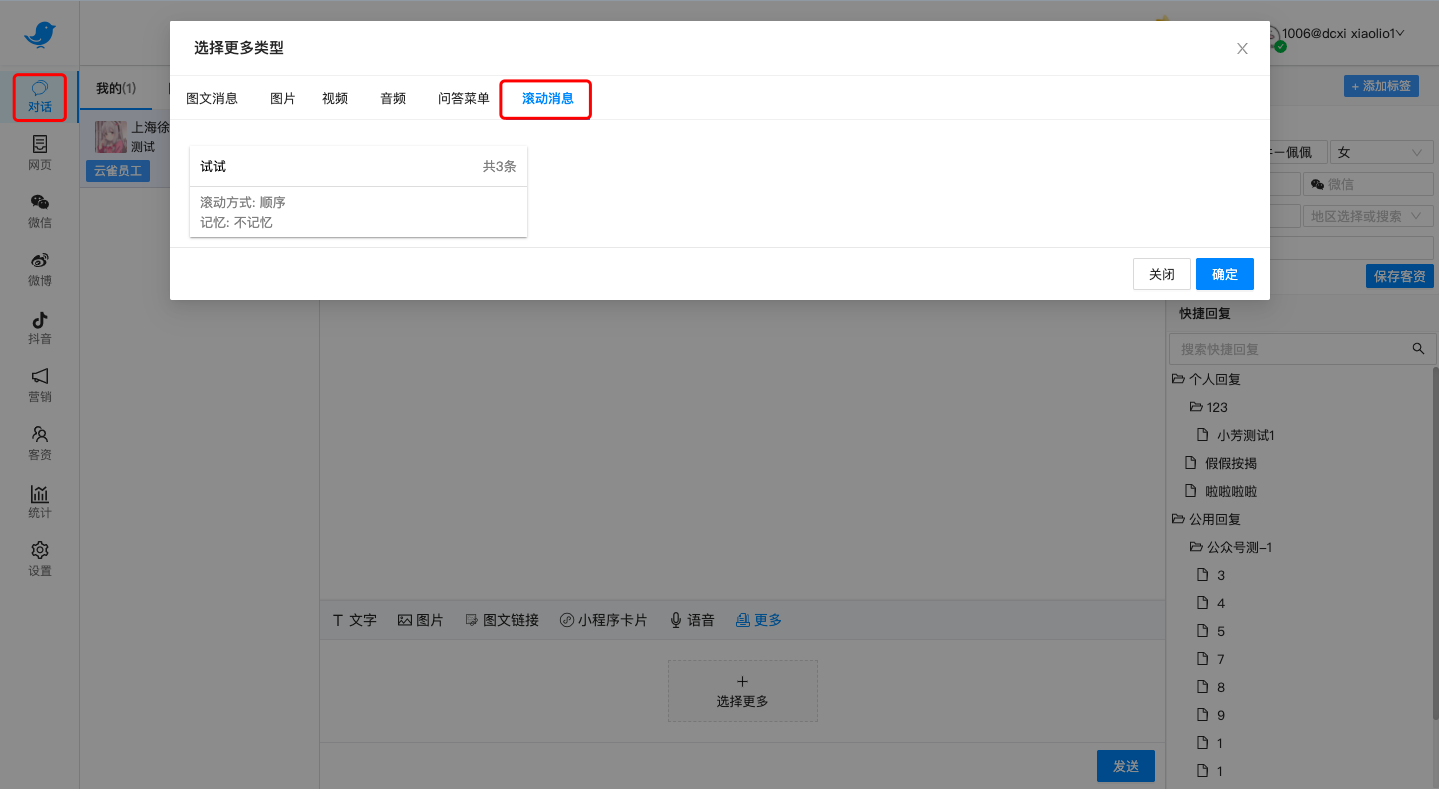Image resolution: width=1439 pixels, height=789 pixels.
Task: Click the 发送 send button
Action: point(1125,765)
